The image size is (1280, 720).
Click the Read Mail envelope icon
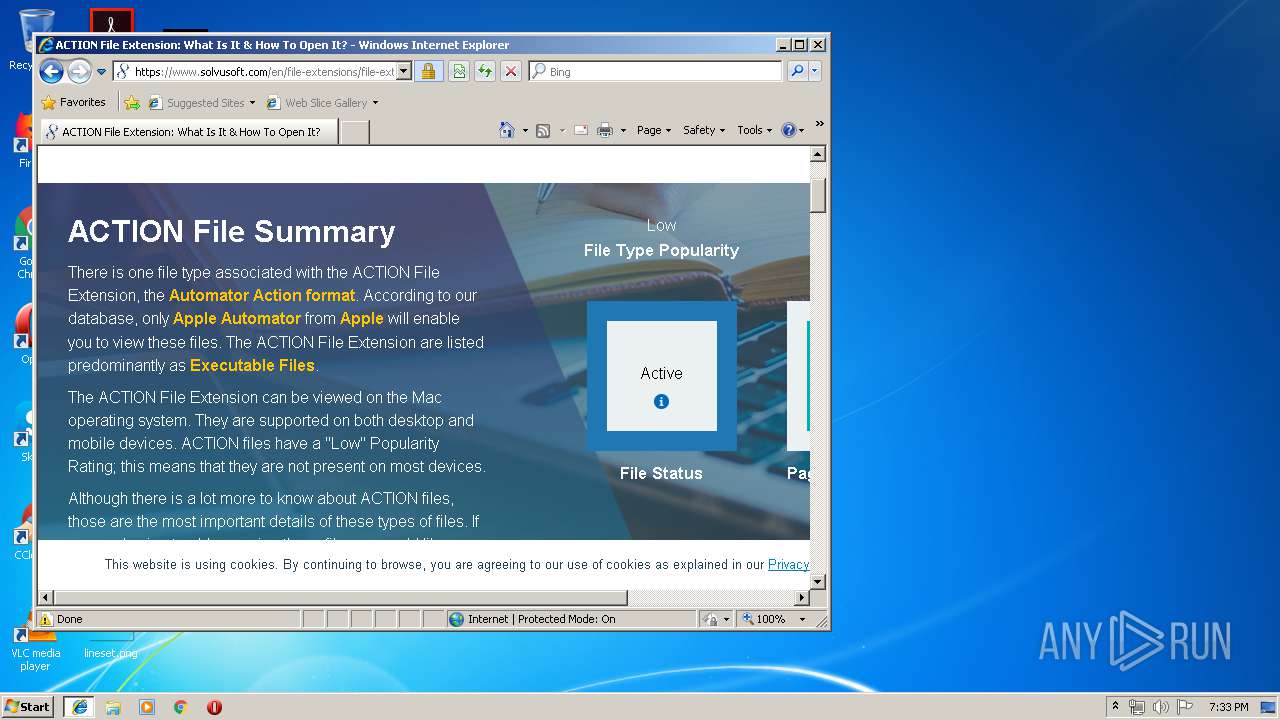580,130
